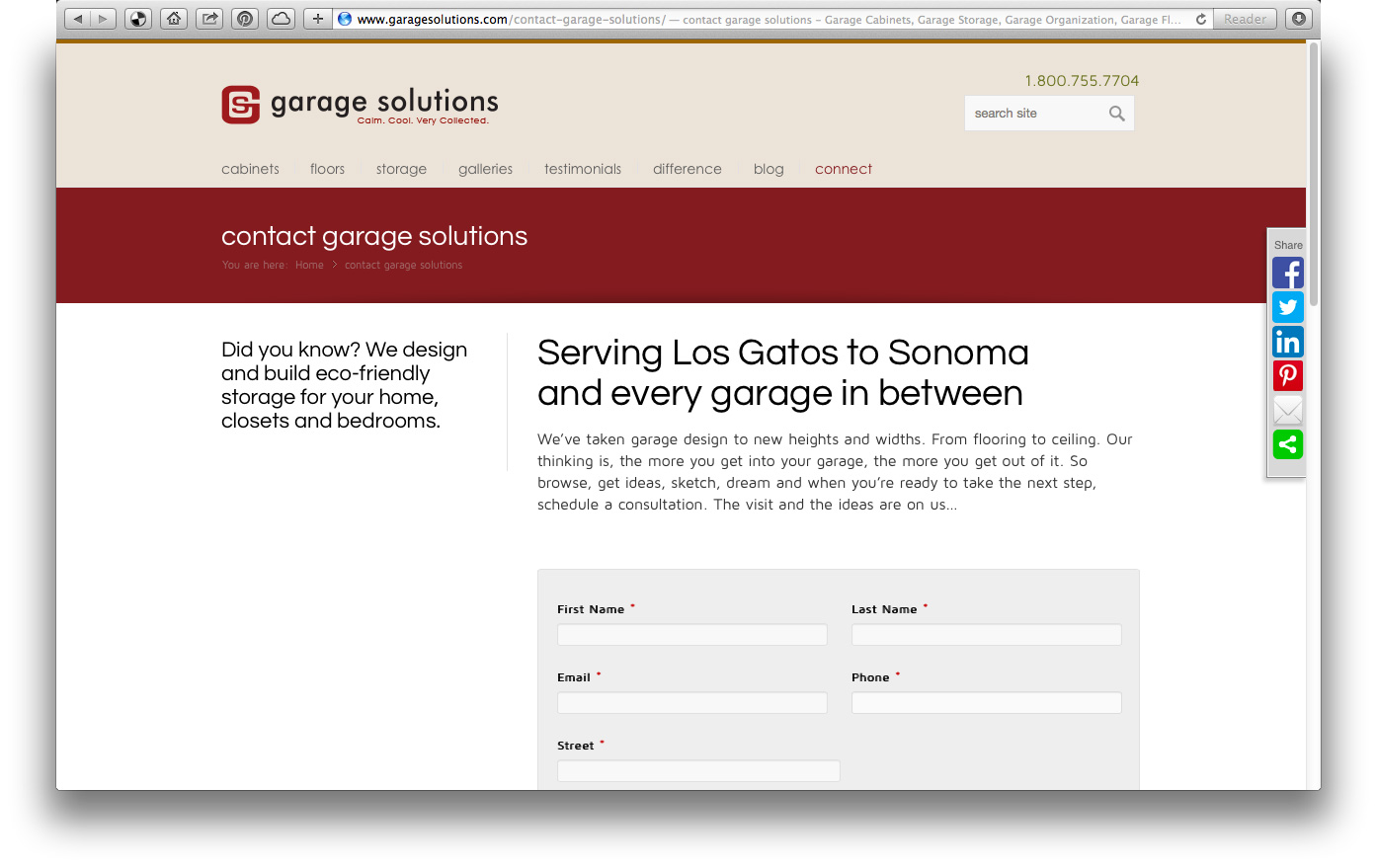Open the floors menu item
1377x868 pixels.
click(327, 169)
